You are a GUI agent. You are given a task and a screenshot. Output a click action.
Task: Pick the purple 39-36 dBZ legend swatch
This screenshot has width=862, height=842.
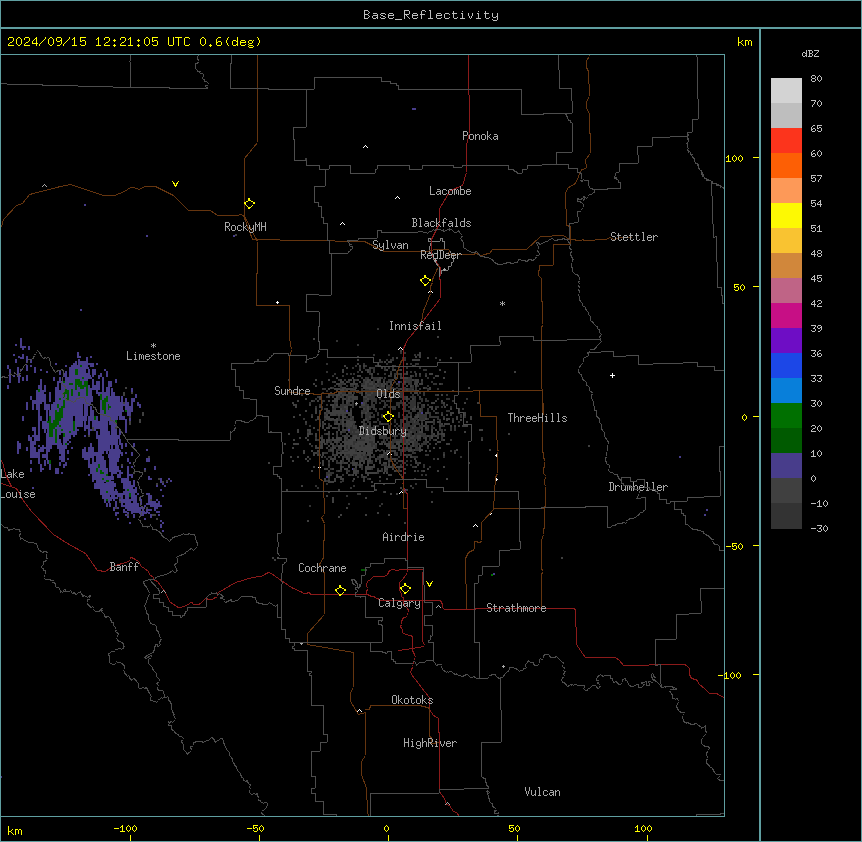[x=786, y=341]
